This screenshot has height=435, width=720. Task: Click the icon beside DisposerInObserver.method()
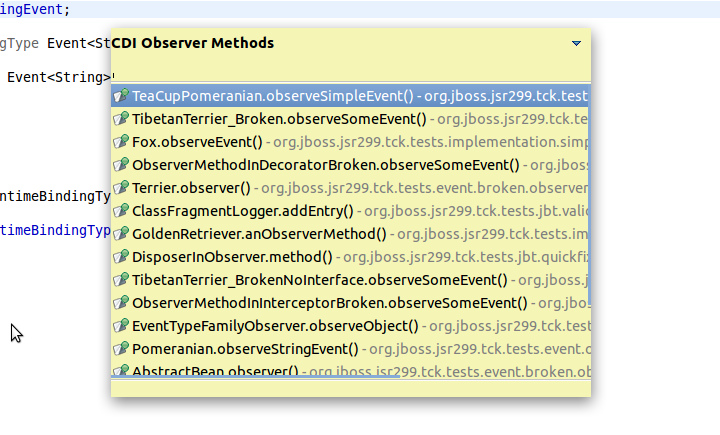point(121,257)
